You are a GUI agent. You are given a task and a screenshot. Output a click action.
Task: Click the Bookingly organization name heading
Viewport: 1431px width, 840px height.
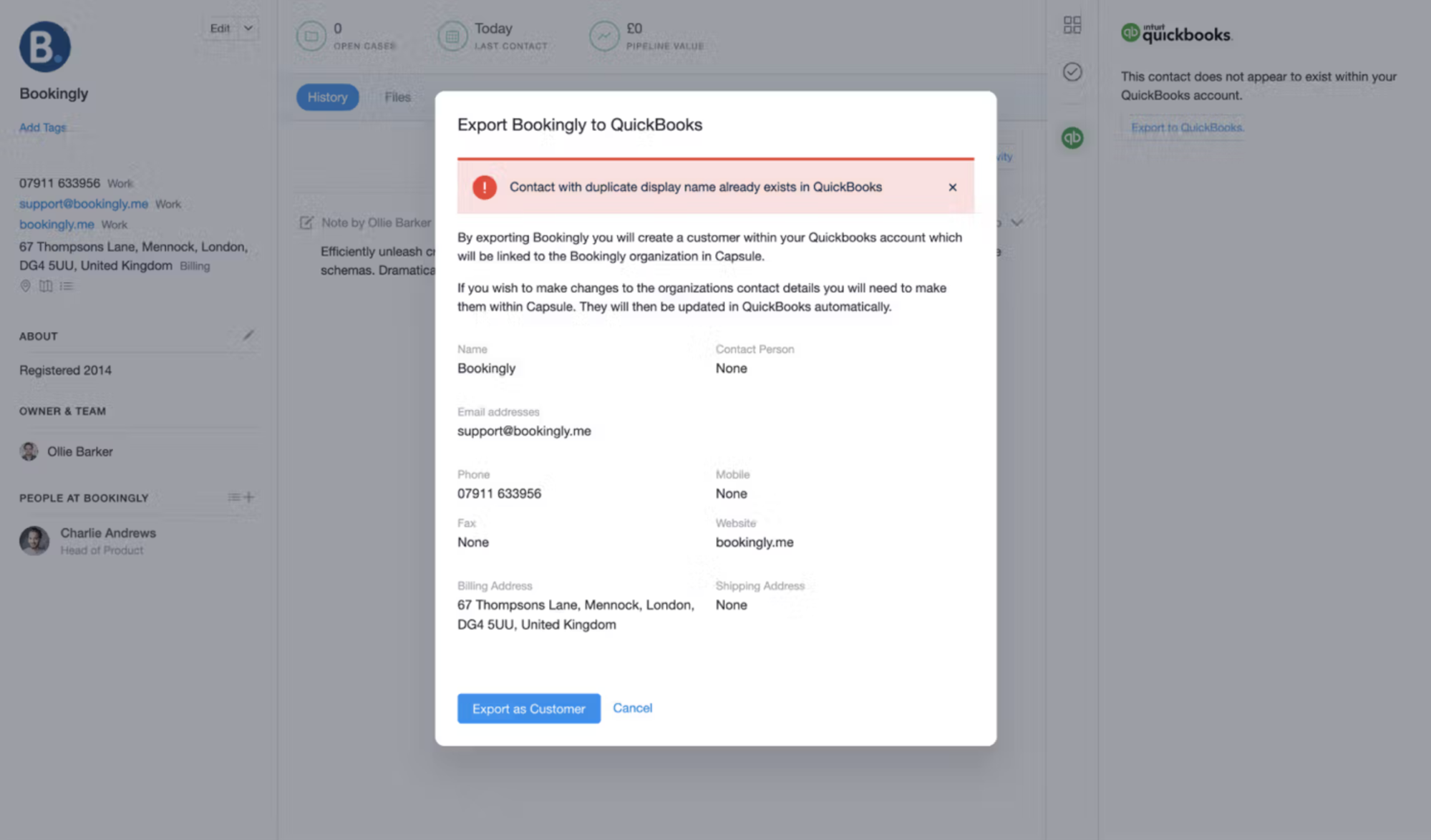[x=54, y=94]
